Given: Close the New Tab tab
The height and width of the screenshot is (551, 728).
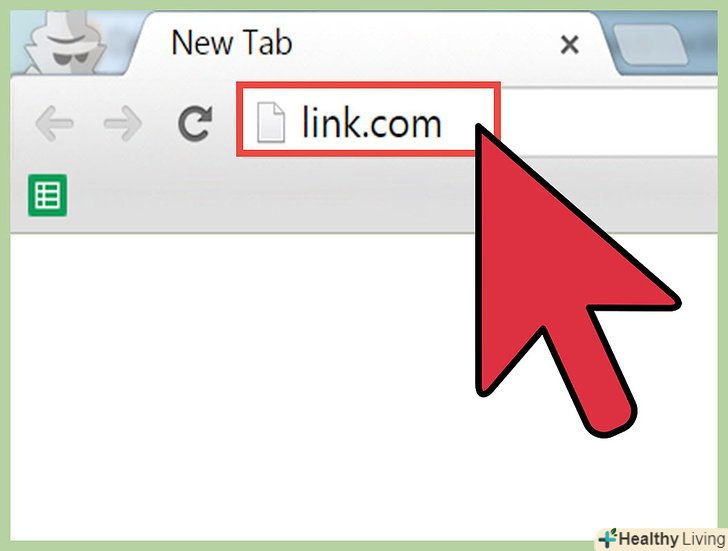Looking at the screenshot, I should 569,45.
